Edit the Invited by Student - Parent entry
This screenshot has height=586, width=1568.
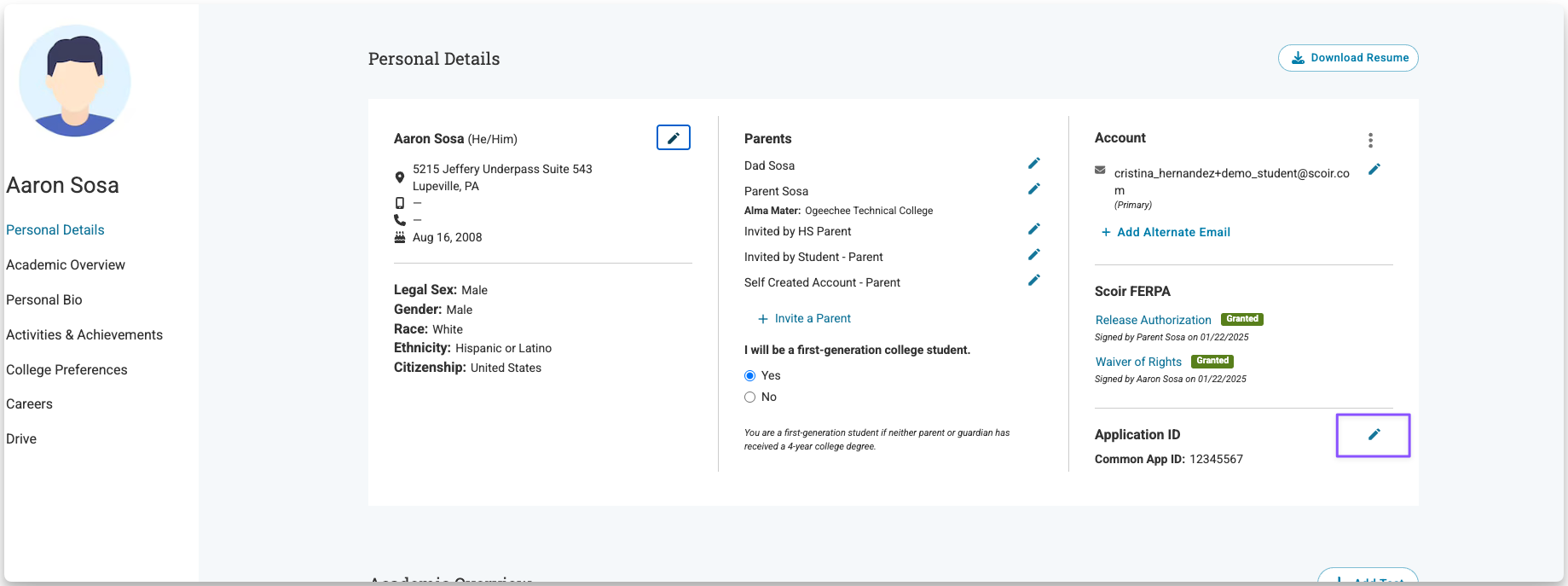[1033, 254]
